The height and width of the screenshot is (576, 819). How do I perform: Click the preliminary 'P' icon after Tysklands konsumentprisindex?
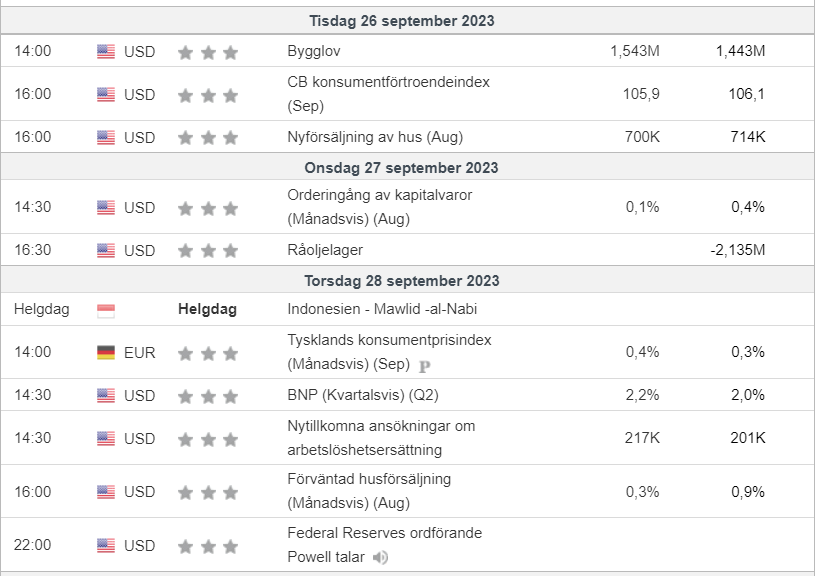tap(425, 367)
